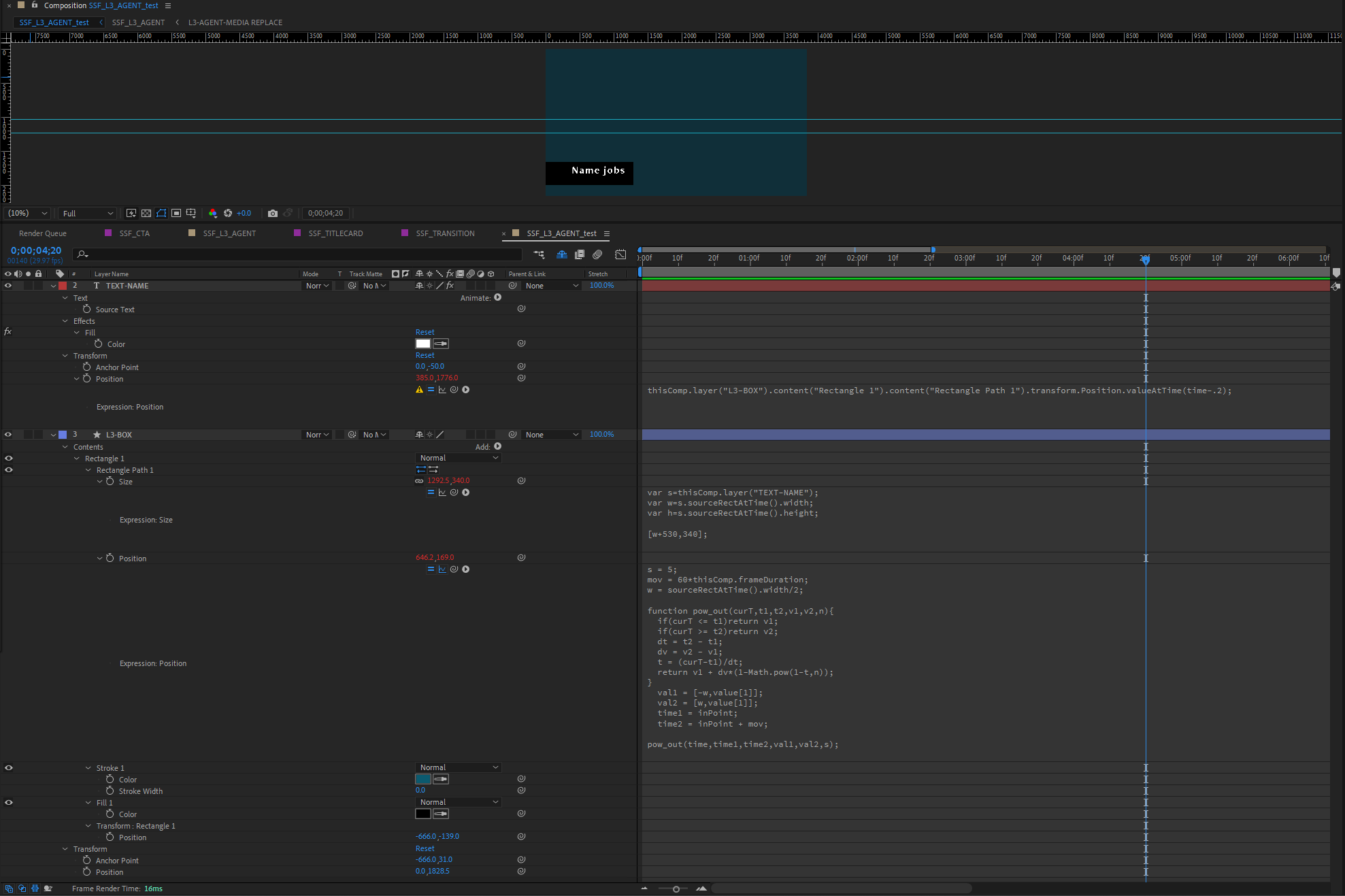Open the Render Queue tab
Viewport: 1345px width, 896px height.
point(42,233)
